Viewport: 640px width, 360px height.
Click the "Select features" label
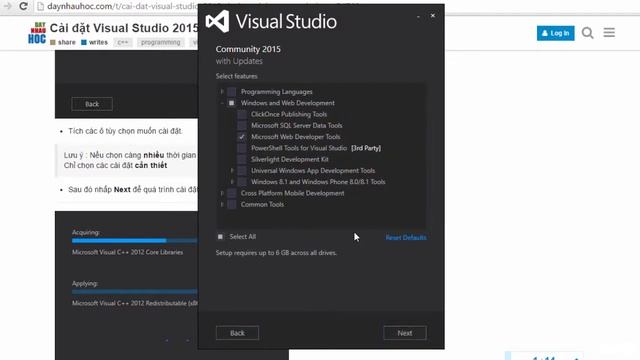pos(236,76)
